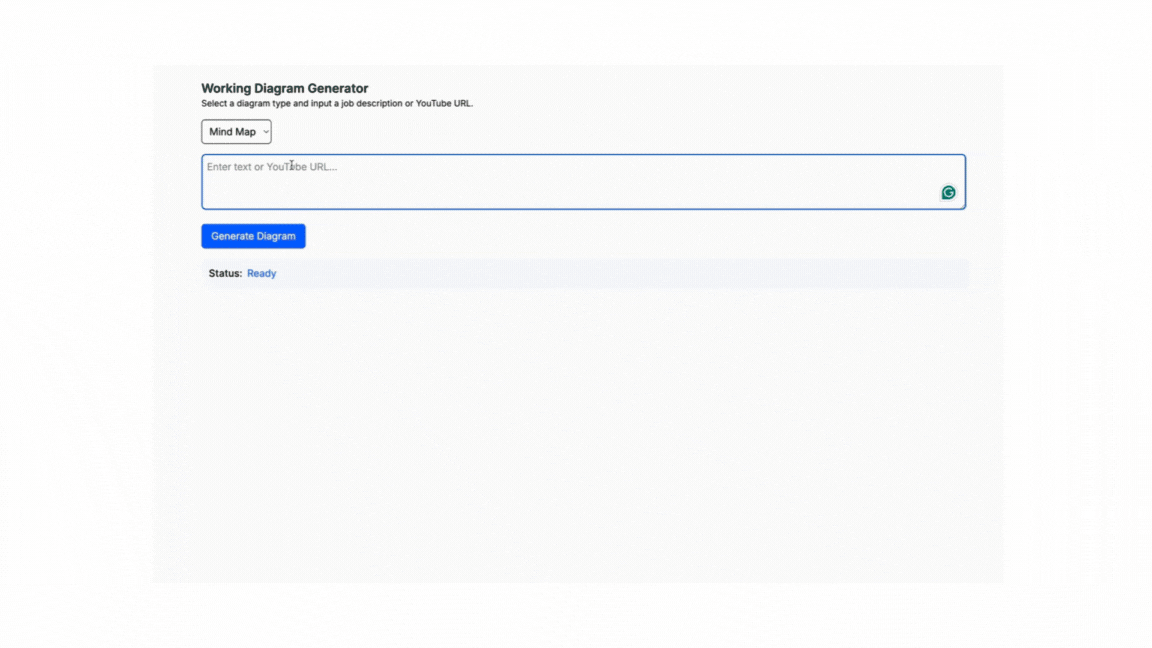1152x648 pixels.
Task: Open the Mind Map diagram type selector
Action: click(236, 131)
